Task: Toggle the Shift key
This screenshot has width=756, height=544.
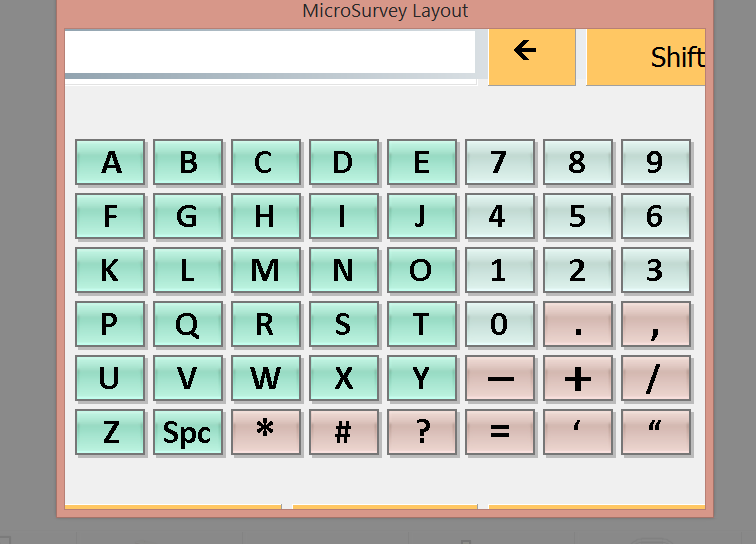Action: (x=646, y=57)
